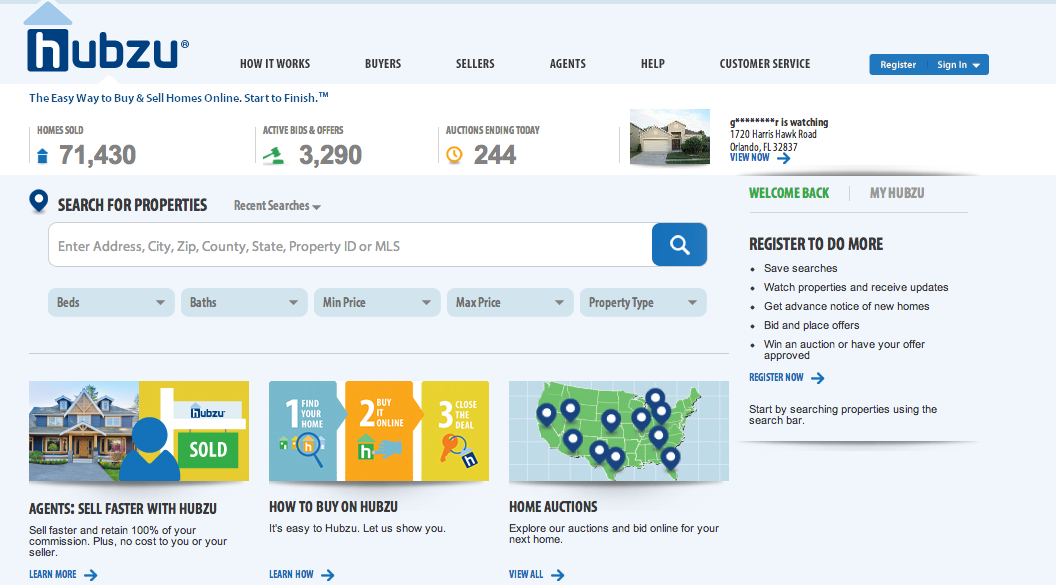The width and height of the screenshot is (1056, 585).
Task: Switch to the MY HUBZU tab
Action: (897, 194)
